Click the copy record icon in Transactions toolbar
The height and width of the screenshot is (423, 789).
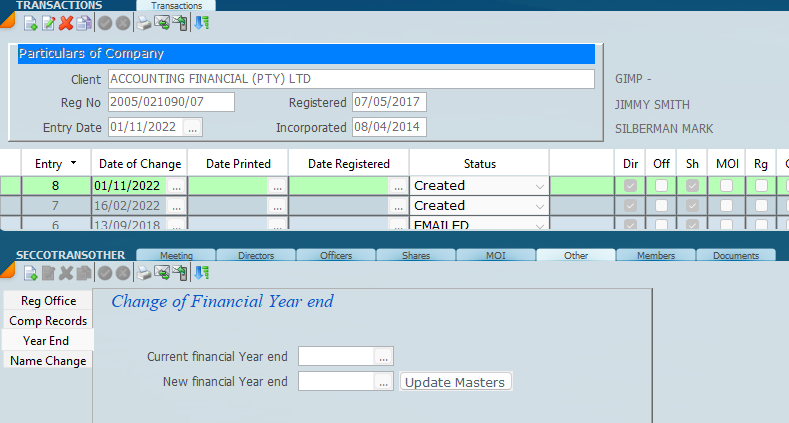click(84, 23)
